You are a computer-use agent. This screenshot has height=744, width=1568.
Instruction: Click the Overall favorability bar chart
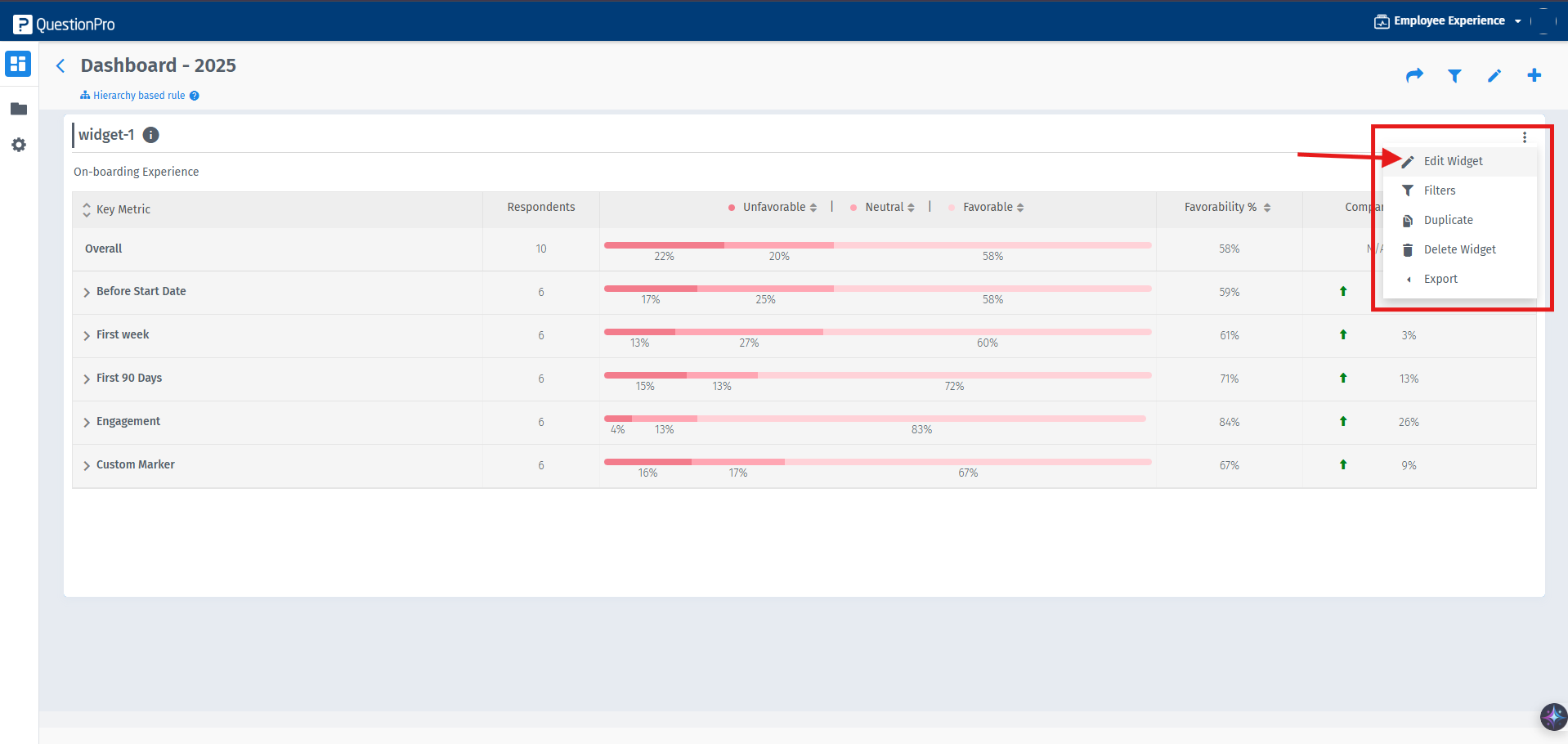coord(876,245)
